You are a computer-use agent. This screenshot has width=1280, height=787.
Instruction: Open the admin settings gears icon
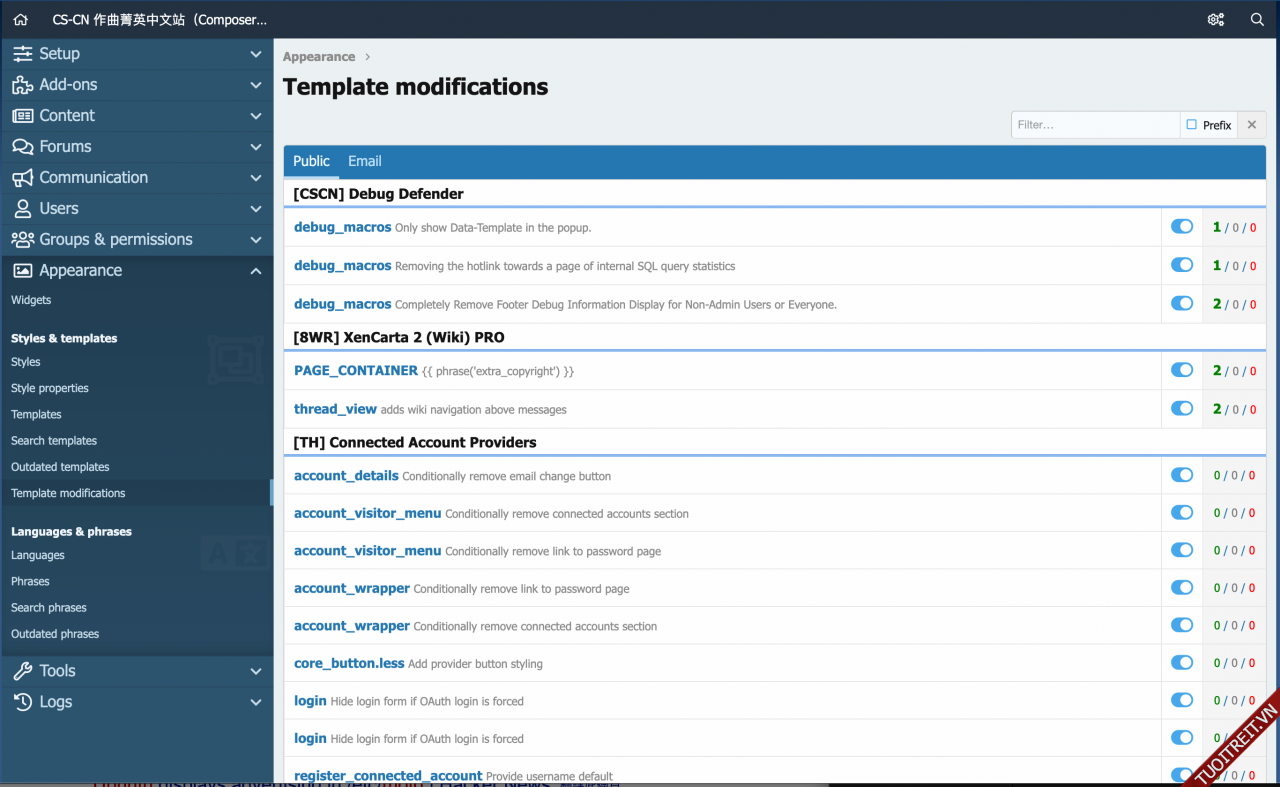pos(1216,19)
